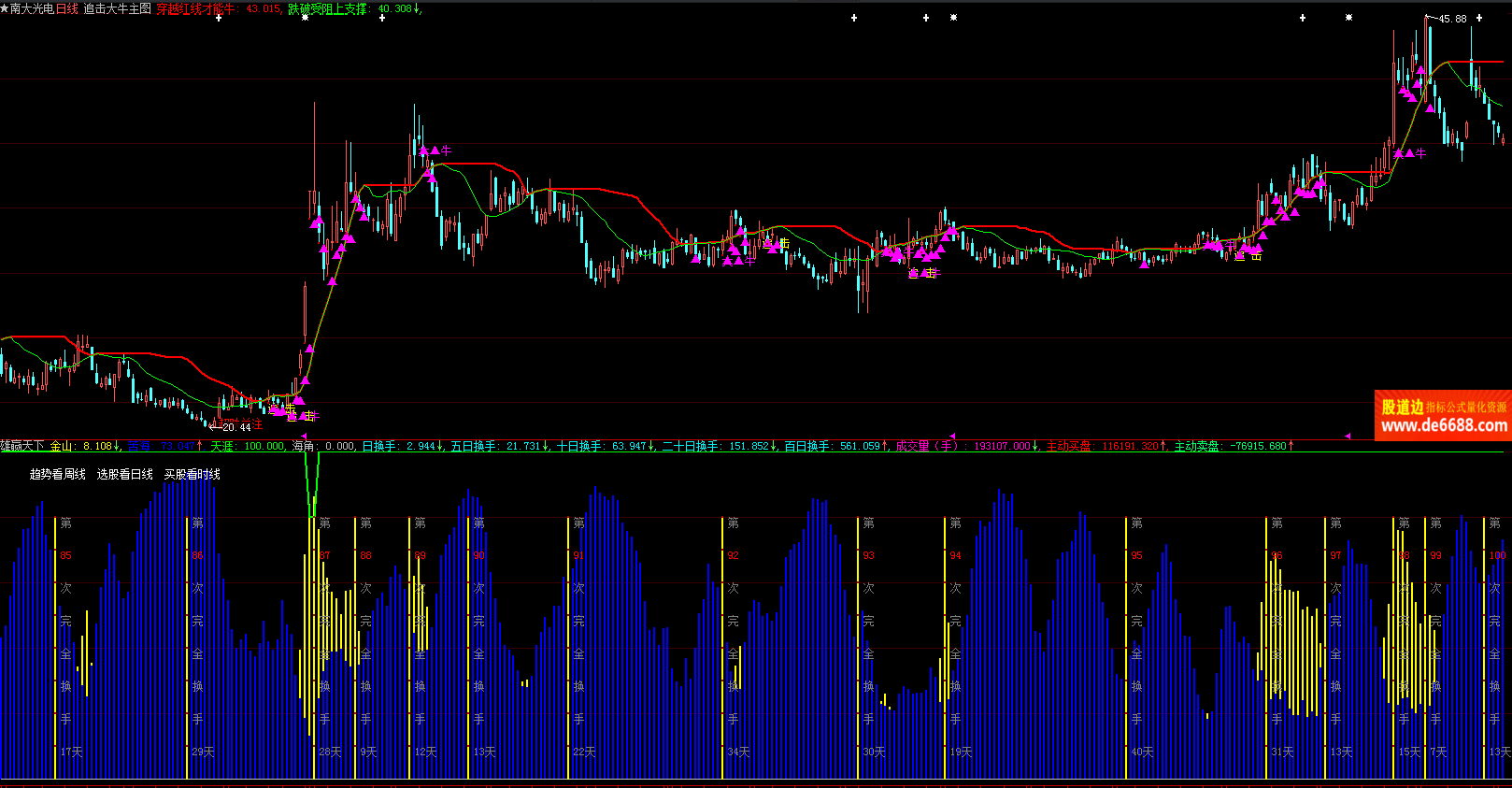
Task: Click the 选股看日线 text label
Action: click(124, 475)
